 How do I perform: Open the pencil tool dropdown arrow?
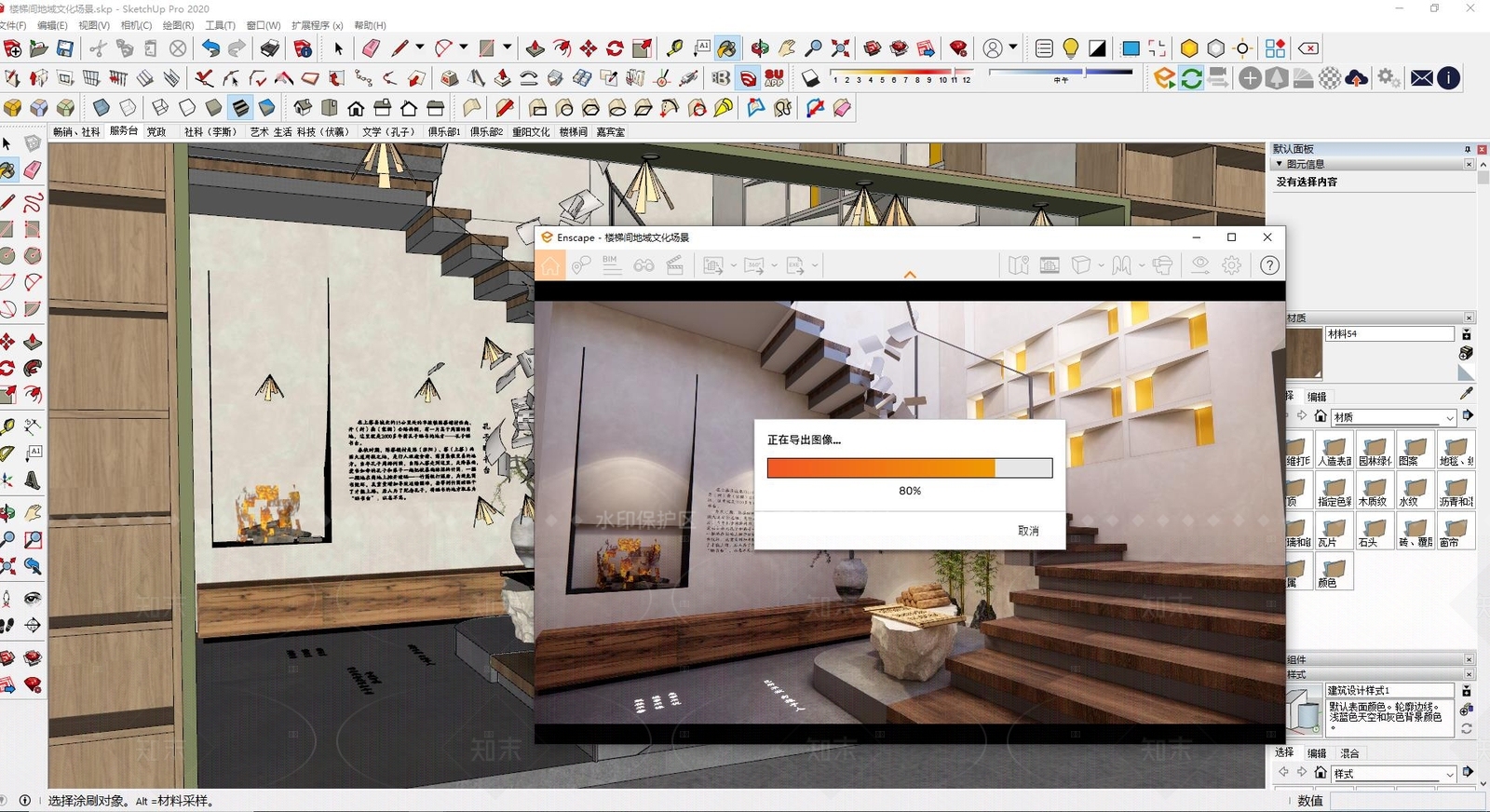pyautogui.click(x=420, y=47)
